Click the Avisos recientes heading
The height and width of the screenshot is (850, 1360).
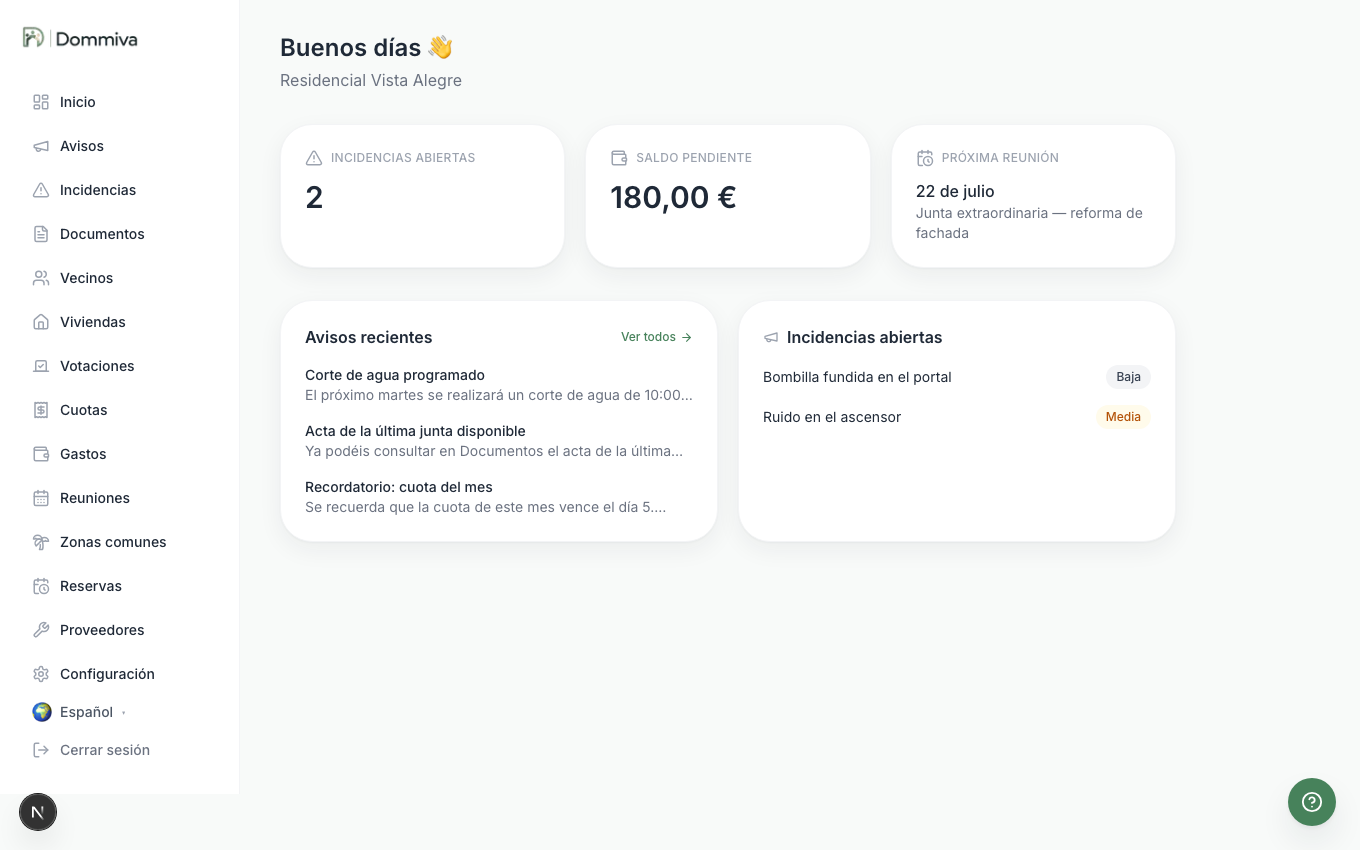click(x=369, y=338)
